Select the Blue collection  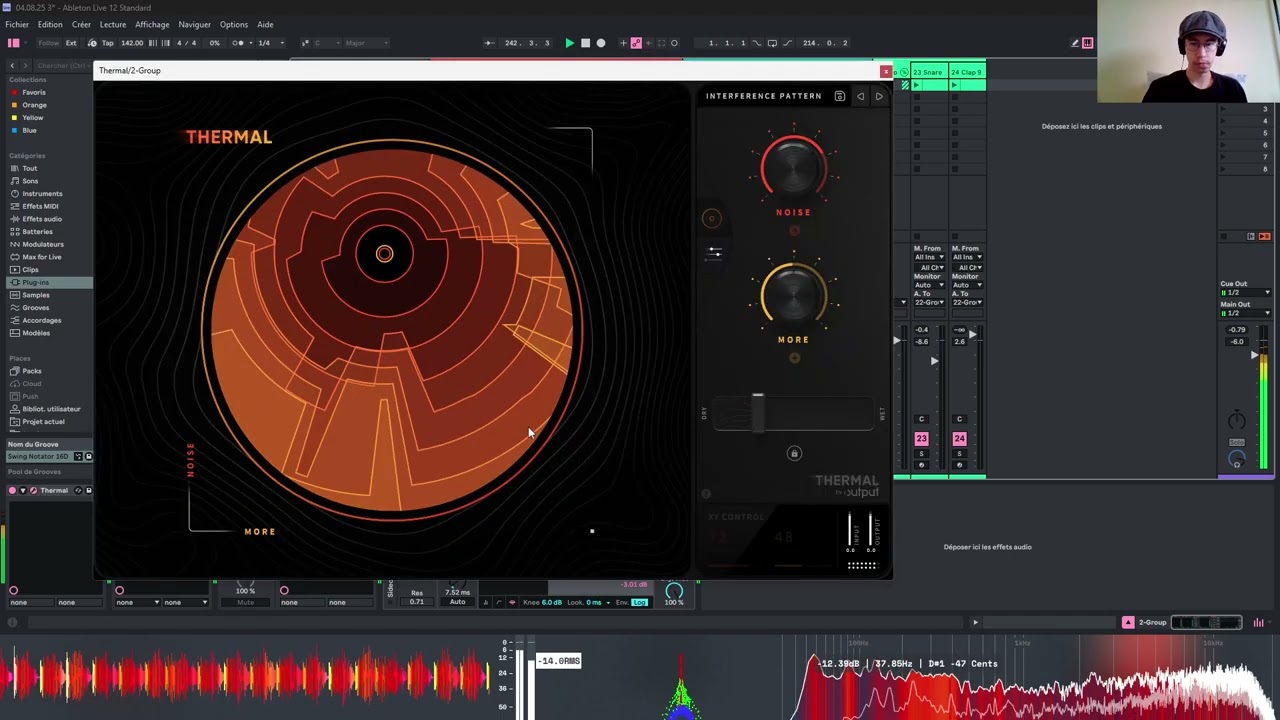29,130
